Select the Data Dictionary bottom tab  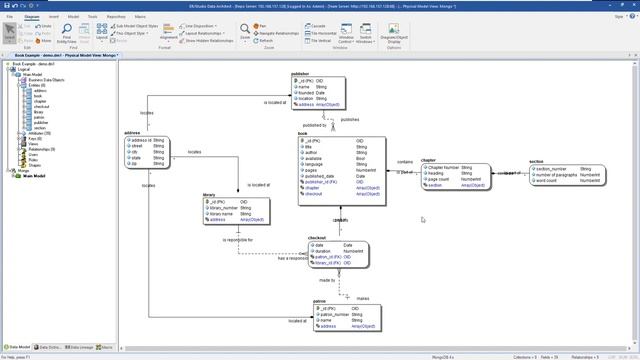pos(47,347)
